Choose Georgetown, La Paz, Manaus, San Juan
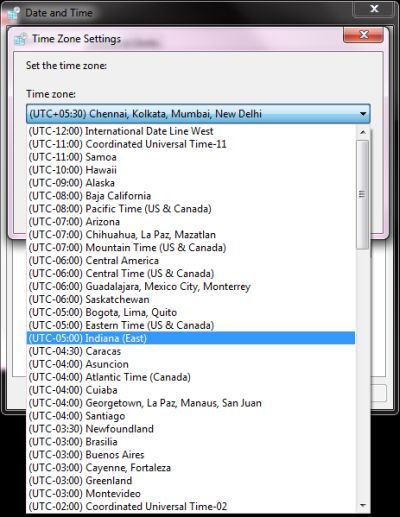Screen dimensions: 400x517 [x=191, y=403]
